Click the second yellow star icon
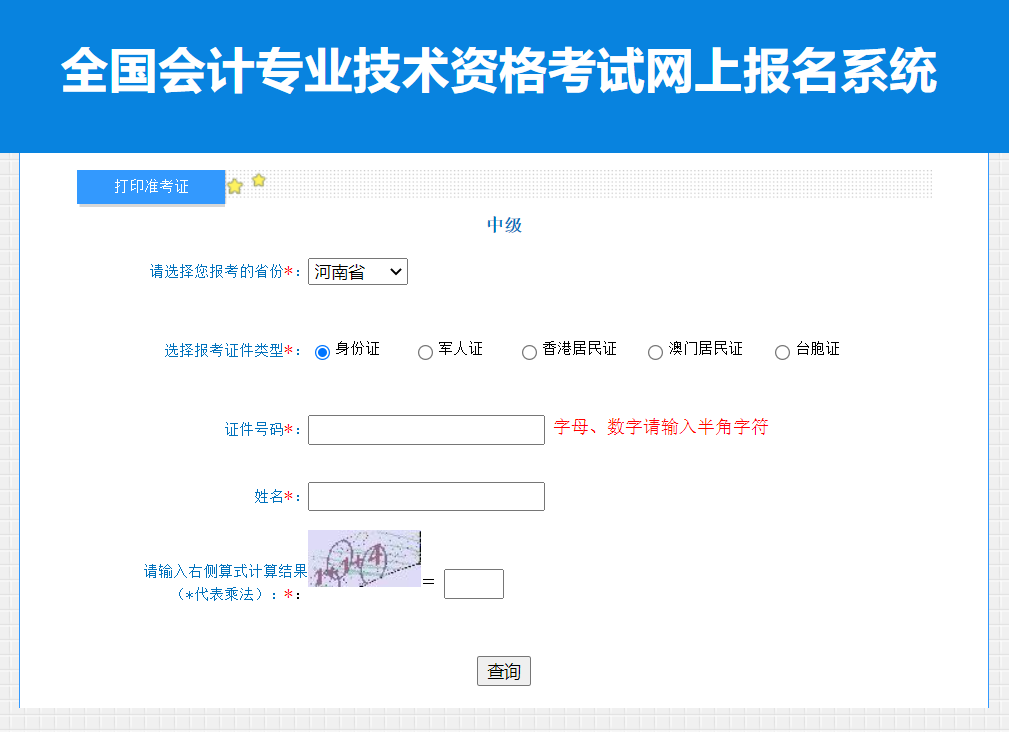Viewport: 1009px width, 732px height. click(x=258, y=181)
